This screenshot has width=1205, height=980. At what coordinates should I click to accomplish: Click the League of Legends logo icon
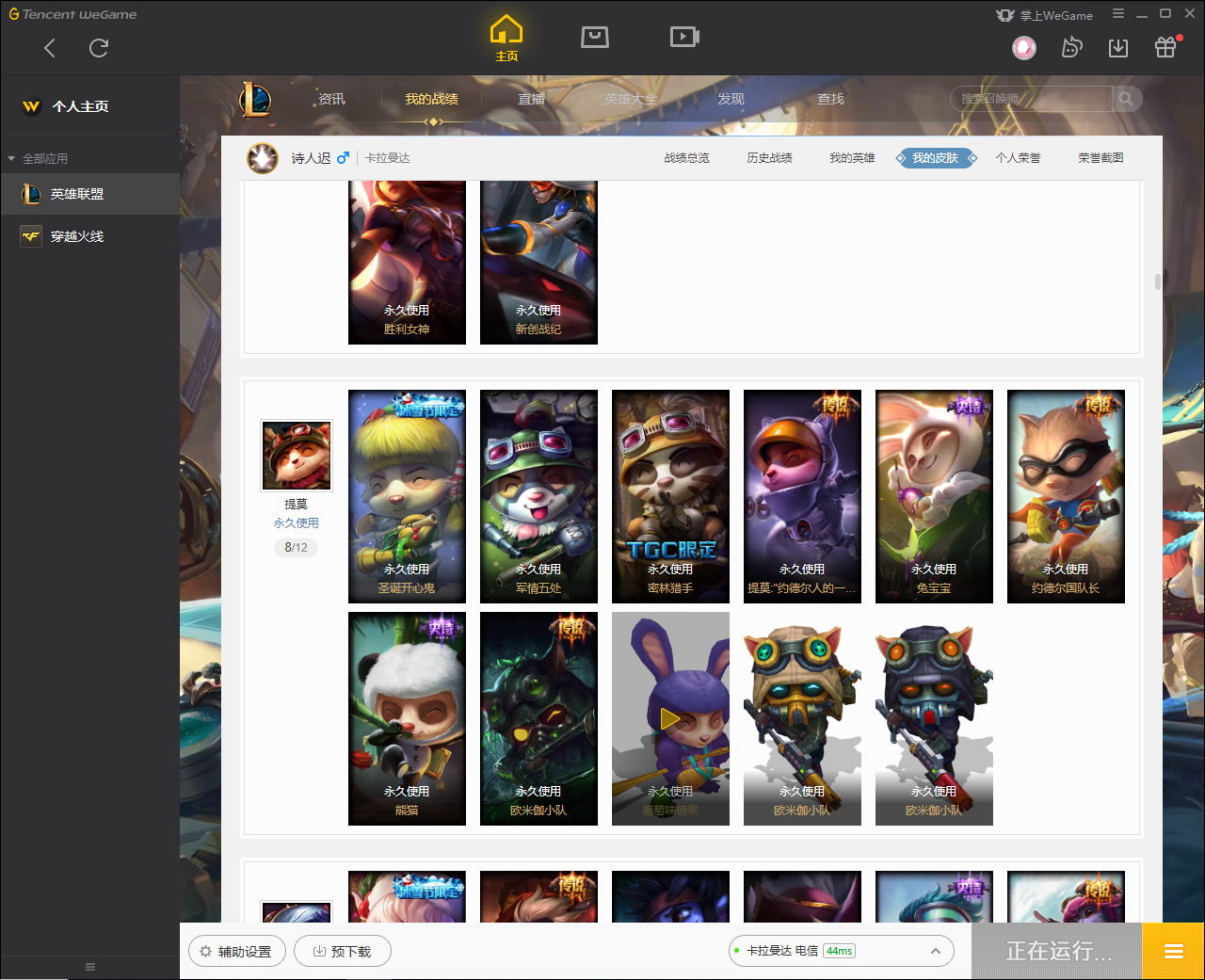point(254,99)
